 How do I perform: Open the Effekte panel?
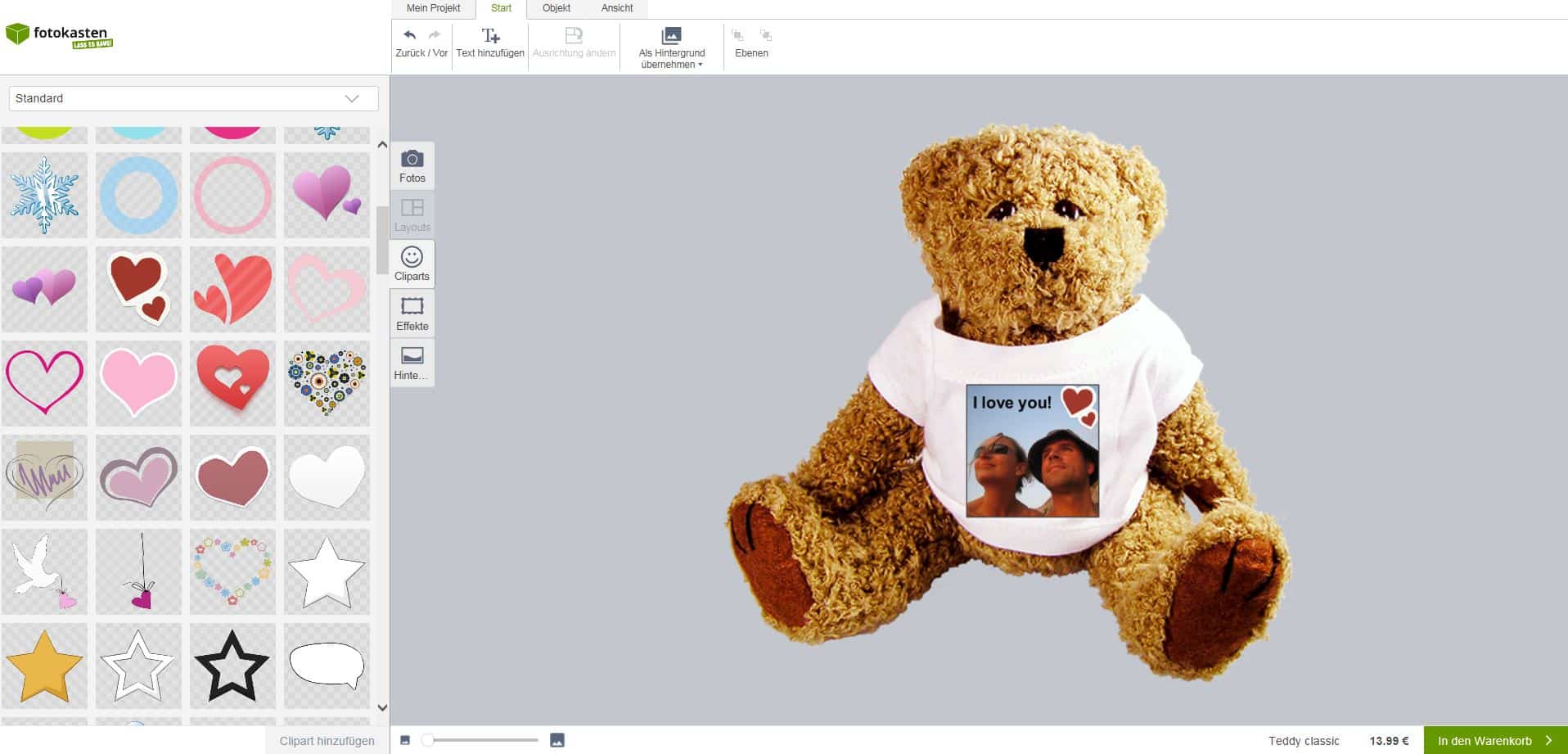click(x=412, y=314)
